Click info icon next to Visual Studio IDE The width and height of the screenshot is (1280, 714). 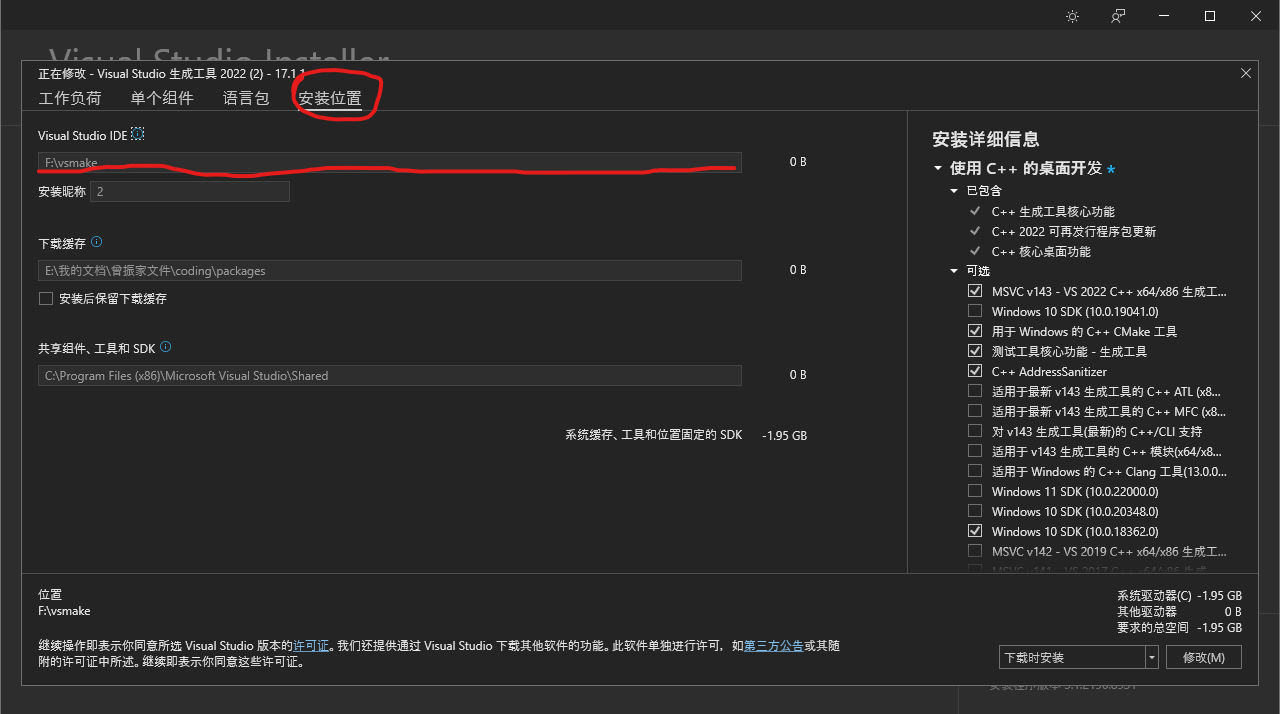[138, 134]
